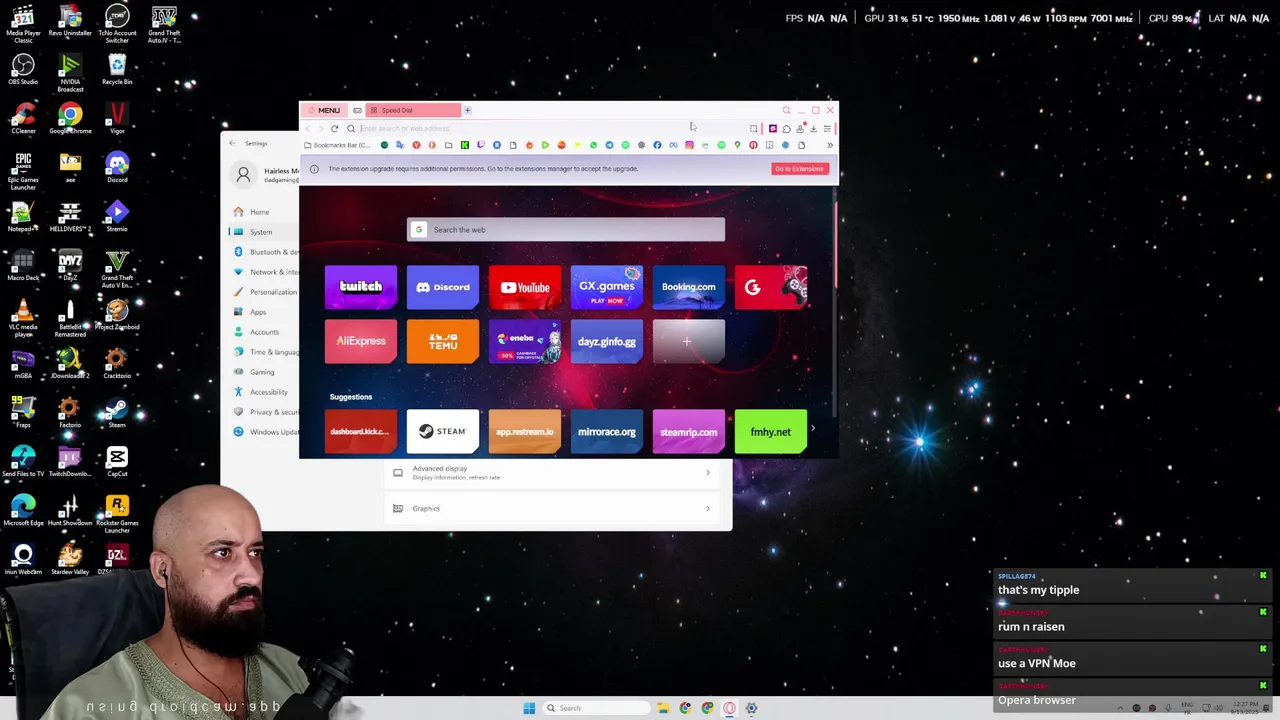The height and width of the screenshot is (720, 1280).
Task: Open the Windows Start button
Action: [529, 708]
